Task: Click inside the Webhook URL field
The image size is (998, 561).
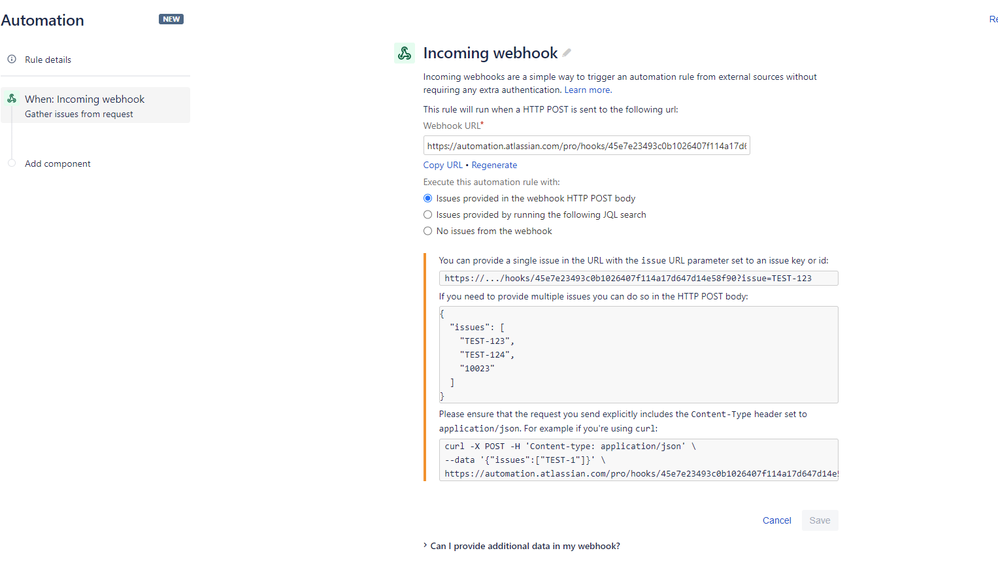Action: (x=586, y=146)
